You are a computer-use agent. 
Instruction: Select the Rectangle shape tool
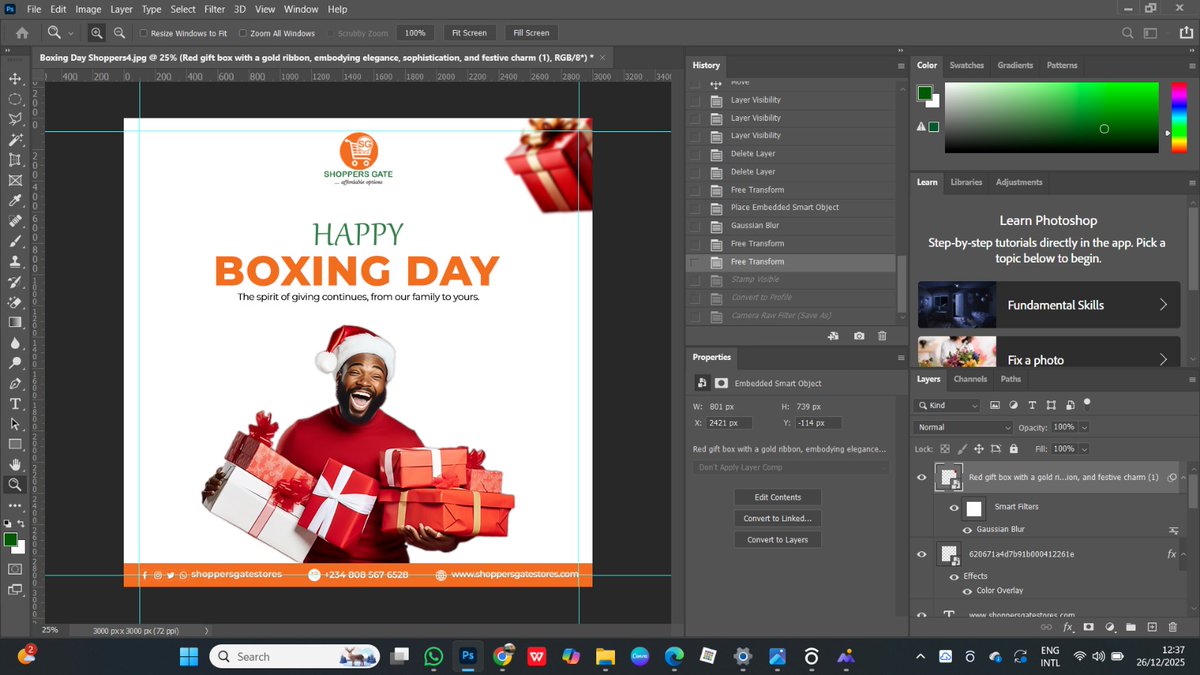click(x=15, y=444)
